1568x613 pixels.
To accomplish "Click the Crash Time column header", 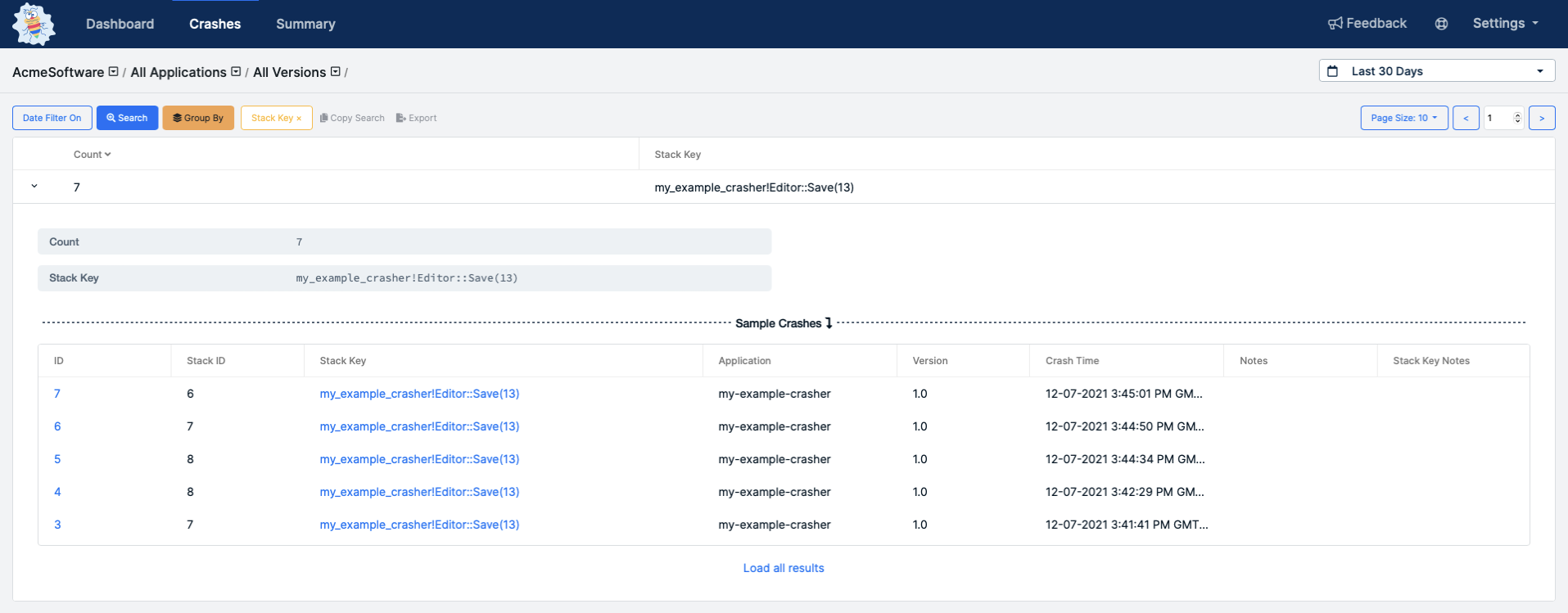I will pyautogui.click(x=1072, y=360).
